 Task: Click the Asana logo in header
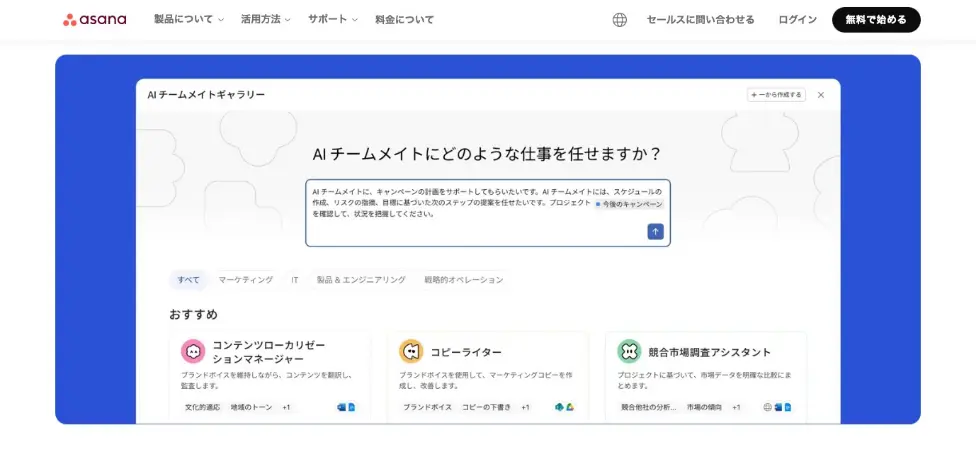tap(95, 20)
